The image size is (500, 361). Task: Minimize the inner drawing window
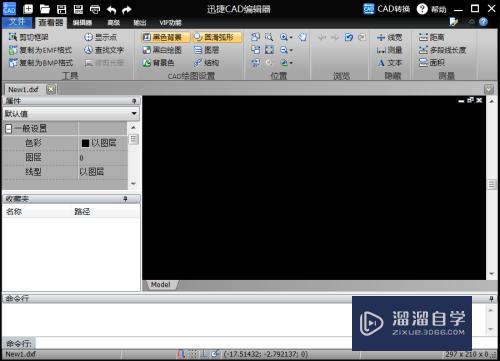(x=461, y=100)
